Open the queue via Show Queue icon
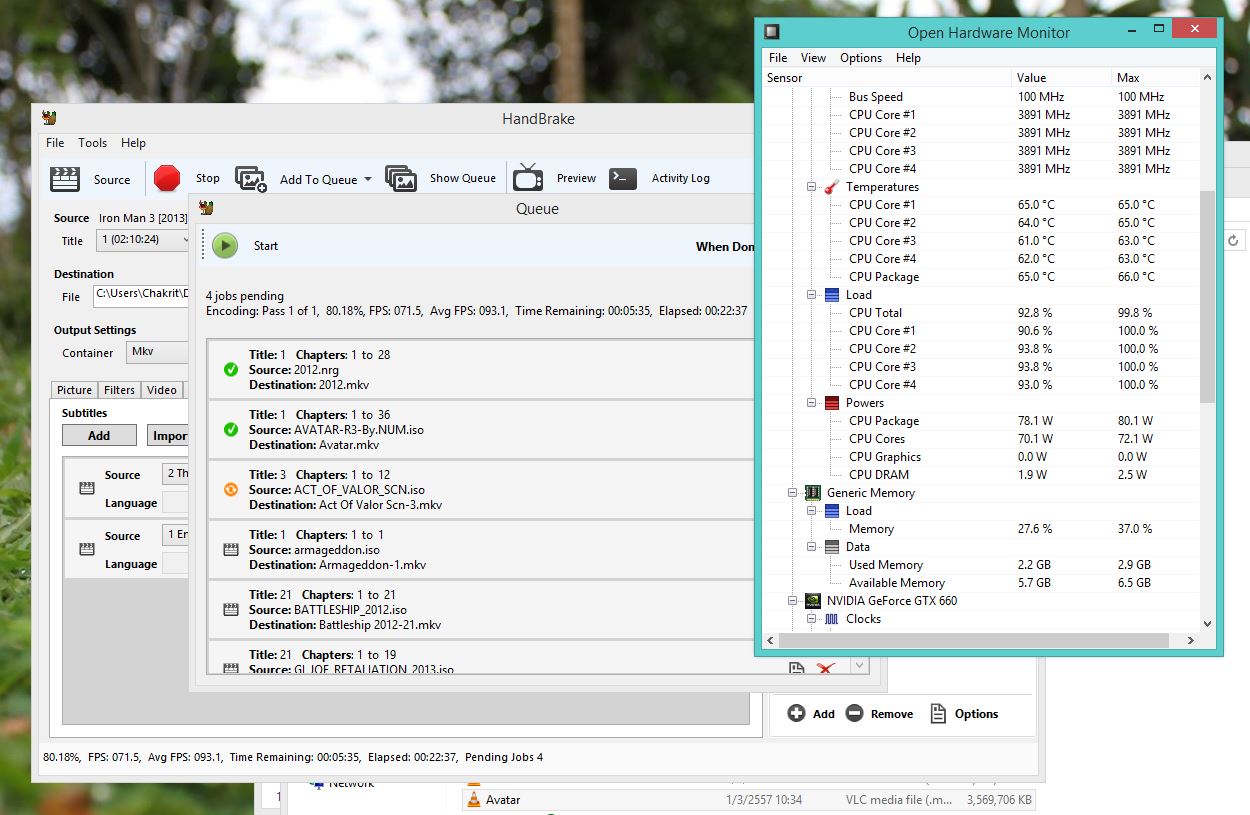This screenshot has width=1250, height=815. (x=401, y=179)
